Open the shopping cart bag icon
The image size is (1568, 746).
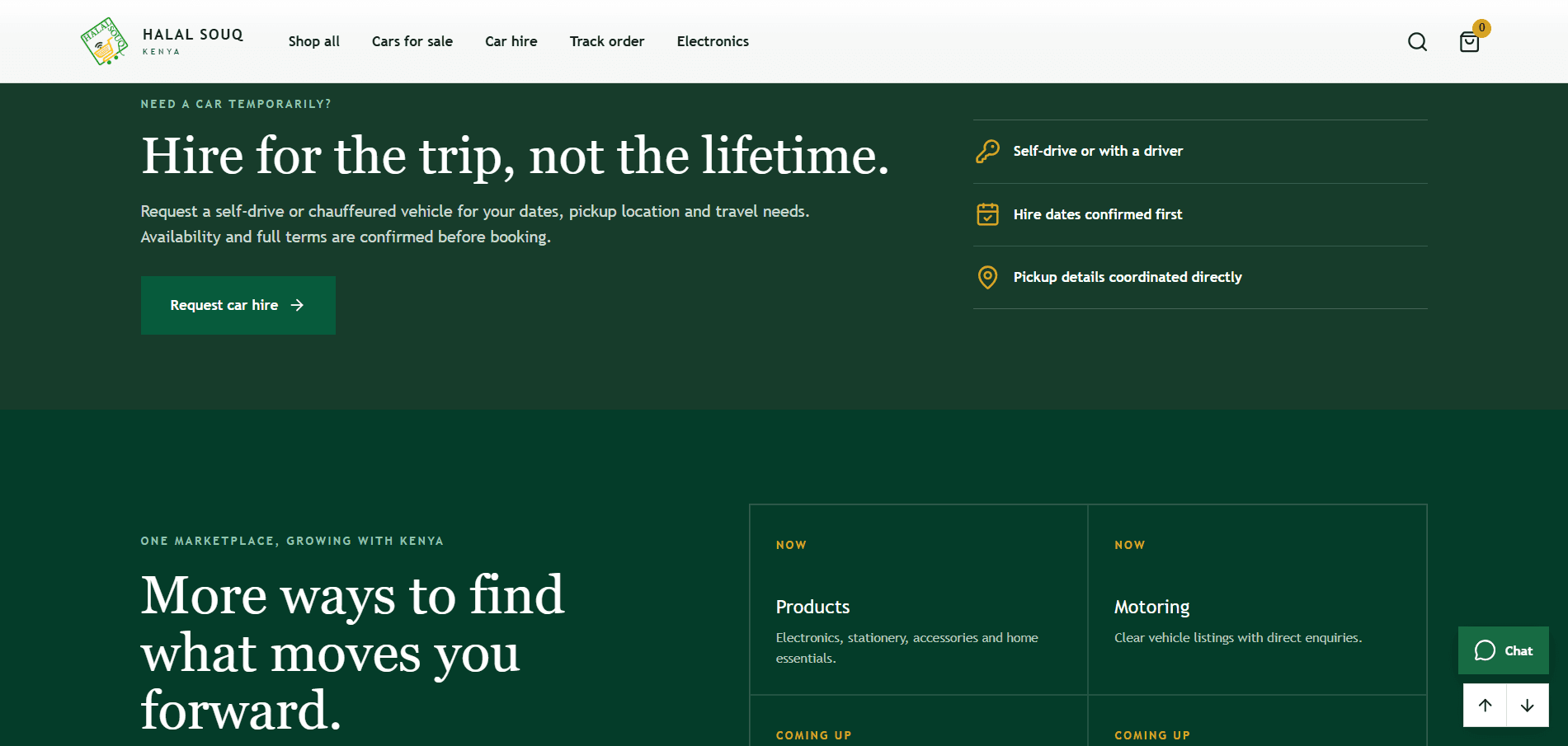click(1469, 42)
